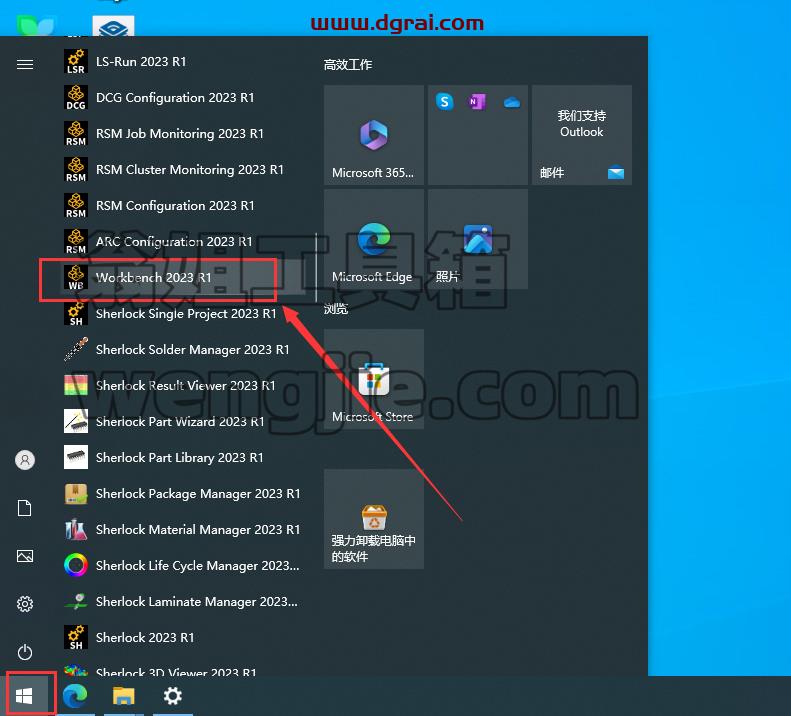Viewport: 791px width, 716px height.
Task: Open the Outlook mail tile
Action: [582, 135]
